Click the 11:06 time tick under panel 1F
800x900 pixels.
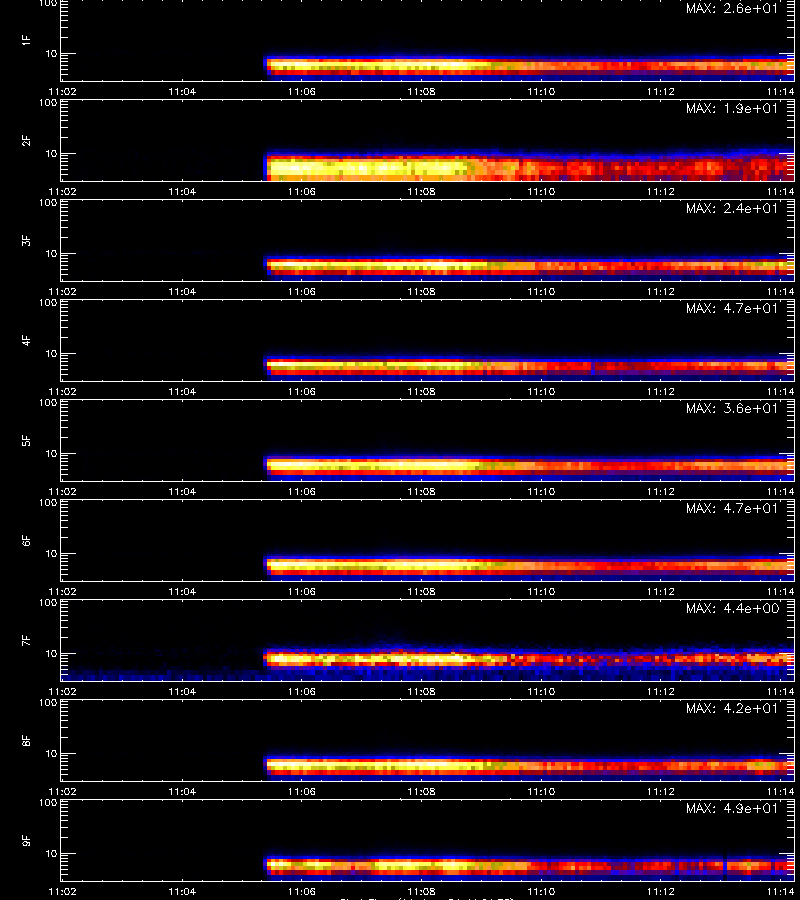click(x=302, y=91)
